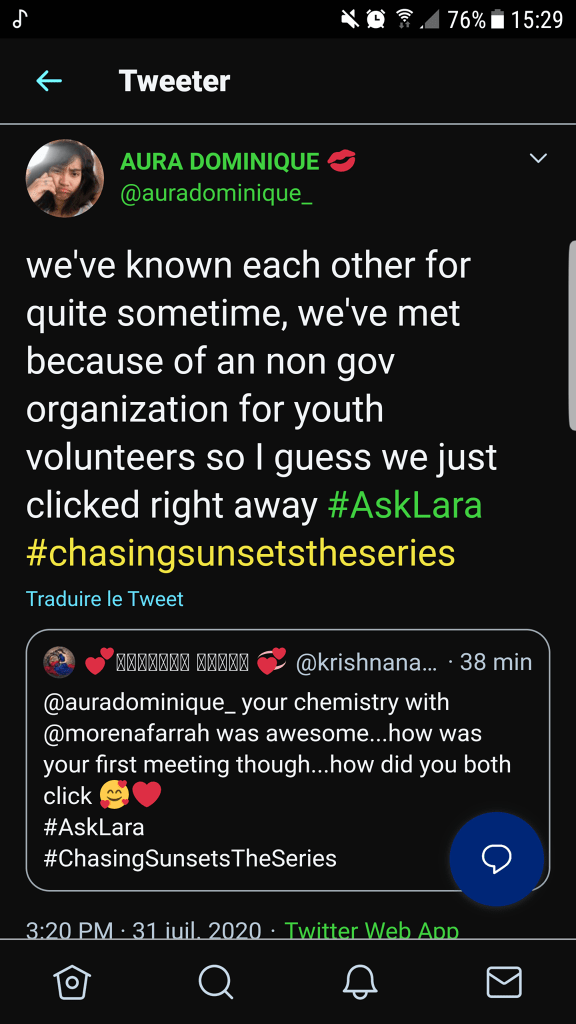Tap the battery 76% status indicator

475,20
